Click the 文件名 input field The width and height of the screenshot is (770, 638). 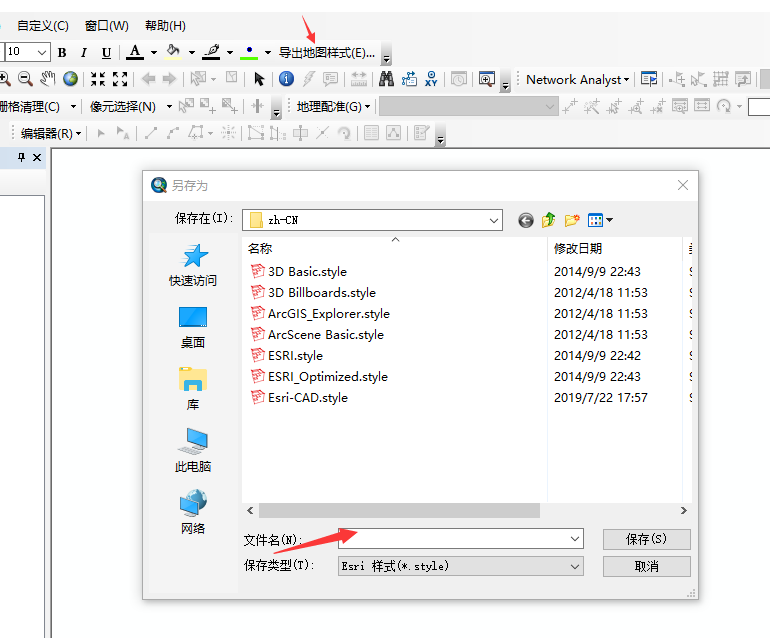pyautogui.click(x=461, y=539)
